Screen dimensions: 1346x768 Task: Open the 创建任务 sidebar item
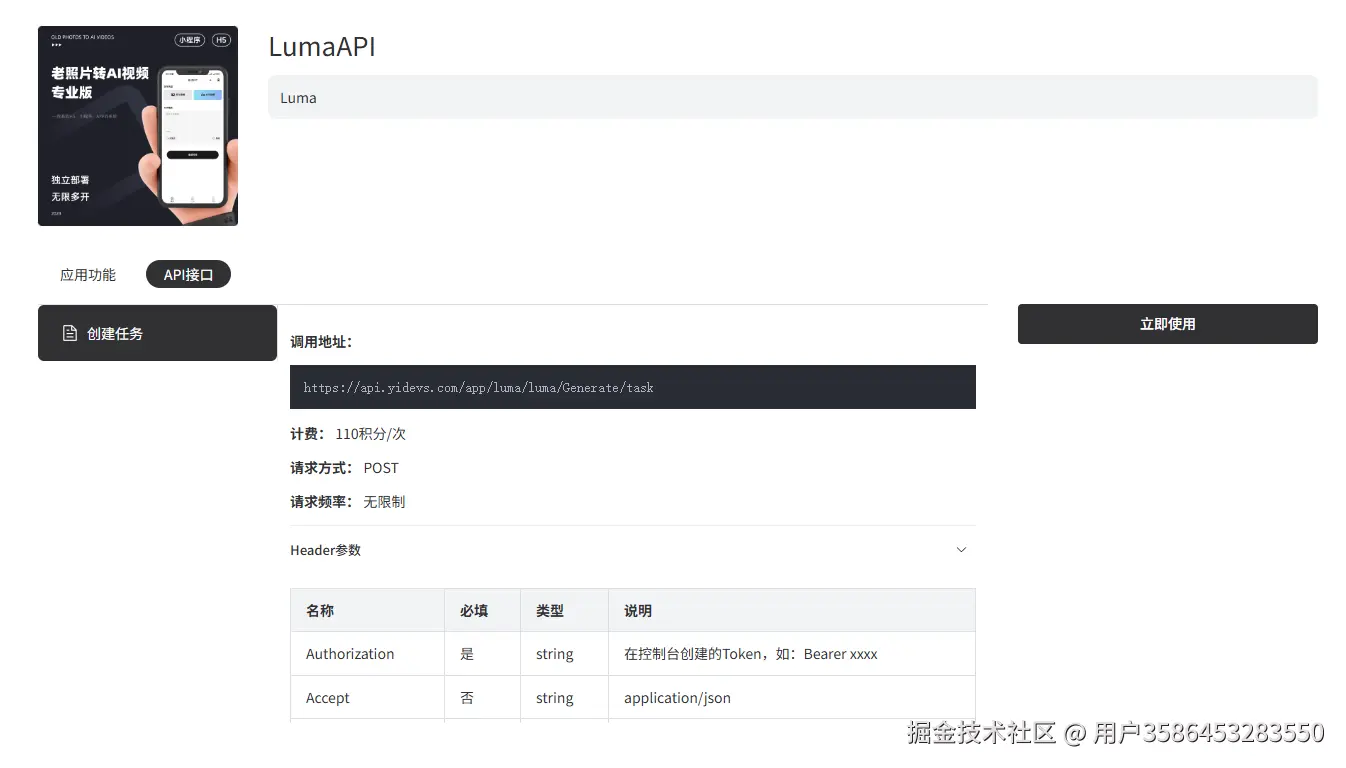tap(157, 333)
